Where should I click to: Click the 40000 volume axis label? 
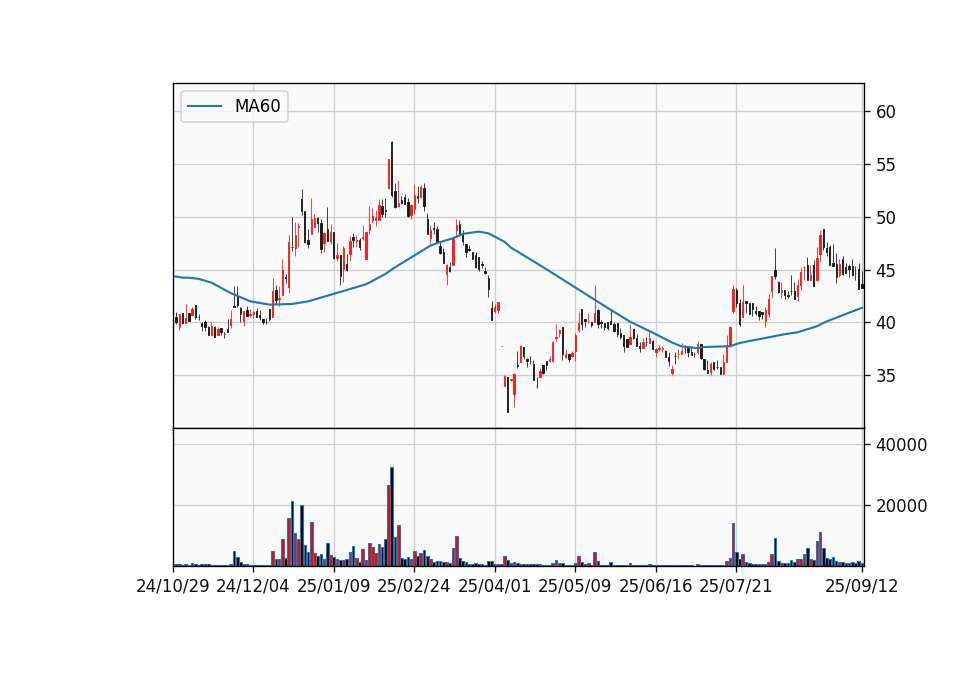[x=901, y=445]
